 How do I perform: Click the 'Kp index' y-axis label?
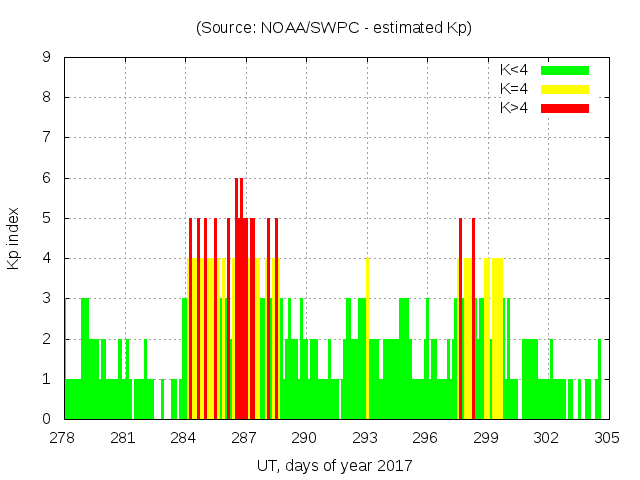[14, 238]
